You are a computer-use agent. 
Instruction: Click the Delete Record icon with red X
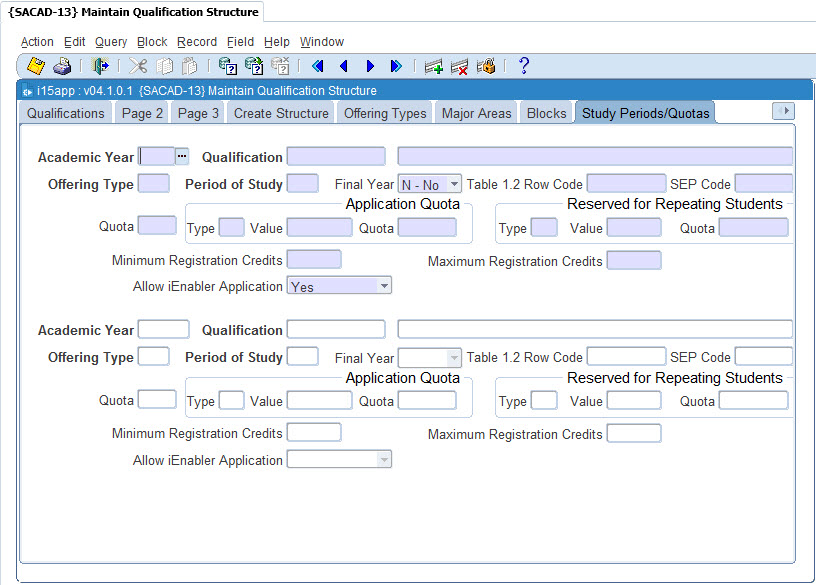click(x=460, y=67)
